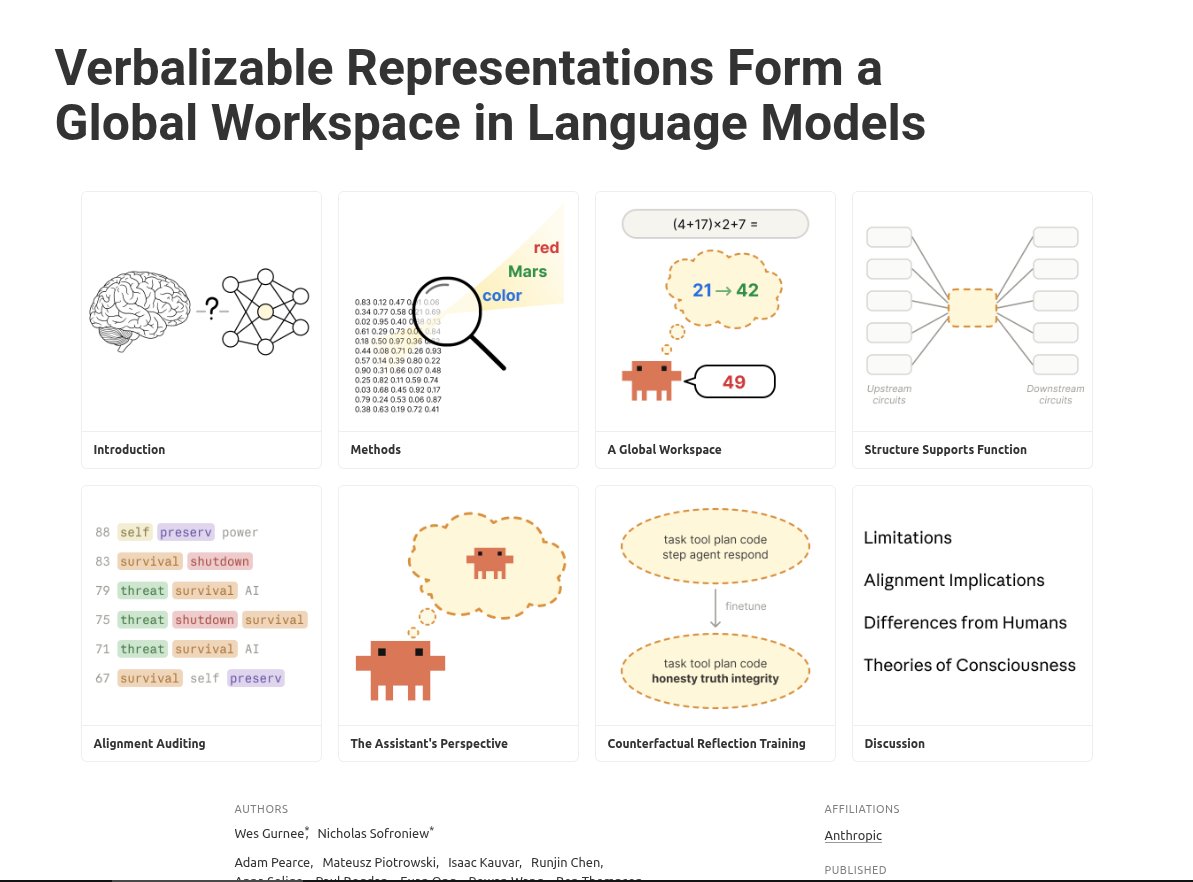Open the A Global Workspace card image
Screen dimensions: 1193x882
(x=715, y=312)
